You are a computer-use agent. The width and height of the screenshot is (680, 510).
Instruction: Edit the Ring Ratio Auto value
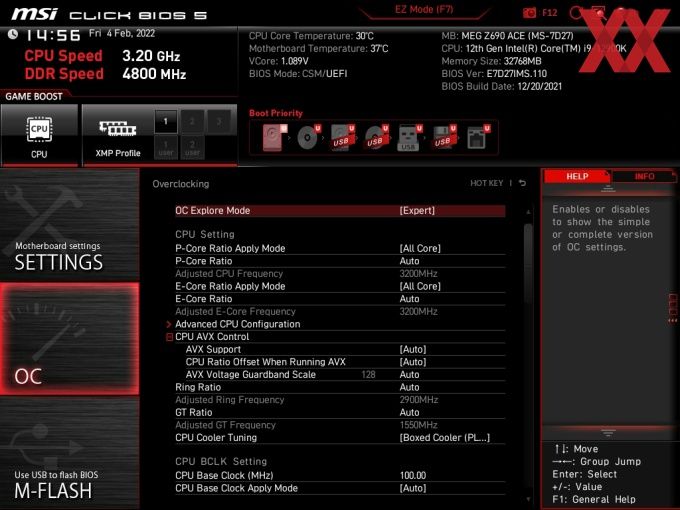pyautogui.click(x=409, y=387)
